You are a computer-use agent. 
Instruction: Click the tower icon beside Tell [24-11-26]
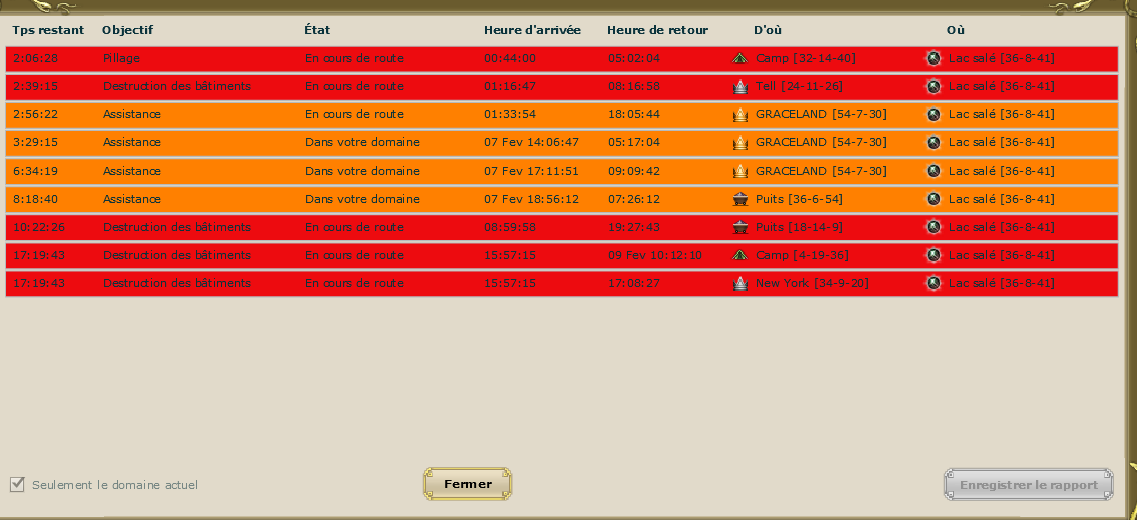(x=740, y=86)
